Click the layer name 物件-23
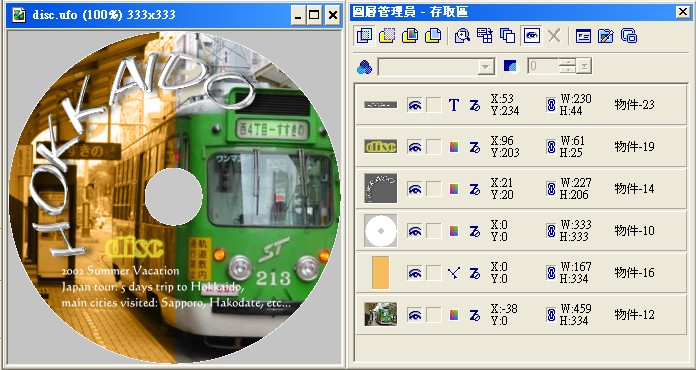696x370 pixels. click(x=634, y=105)
